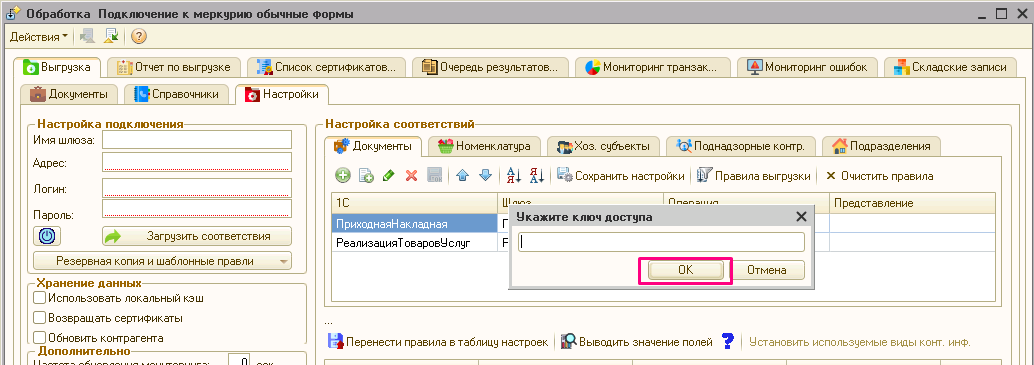This screenshot has height=365, width=1034.
Task: Move row up with blue arrow
Action: [462, 176]
